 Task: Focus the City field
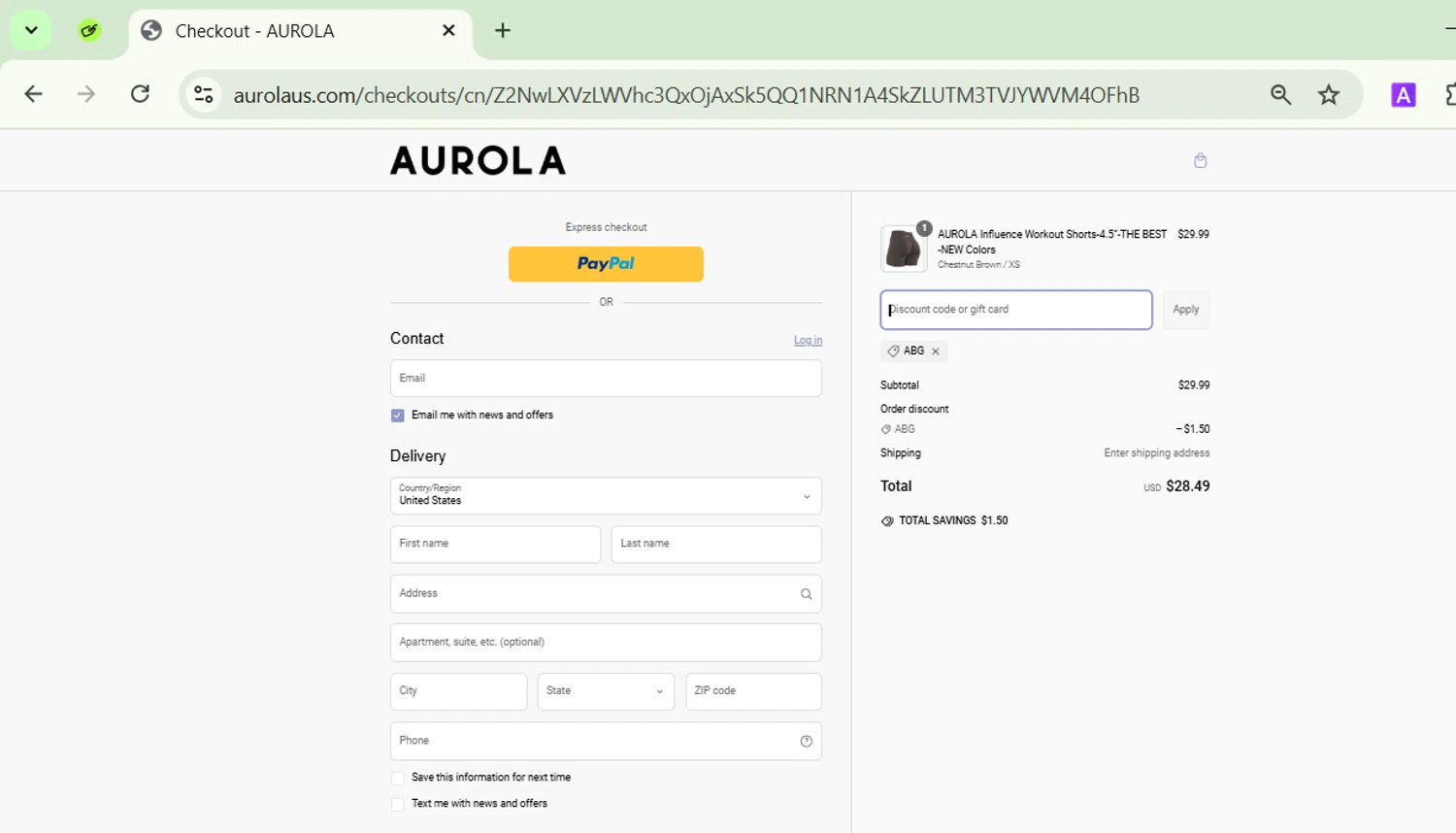point(458,692)
